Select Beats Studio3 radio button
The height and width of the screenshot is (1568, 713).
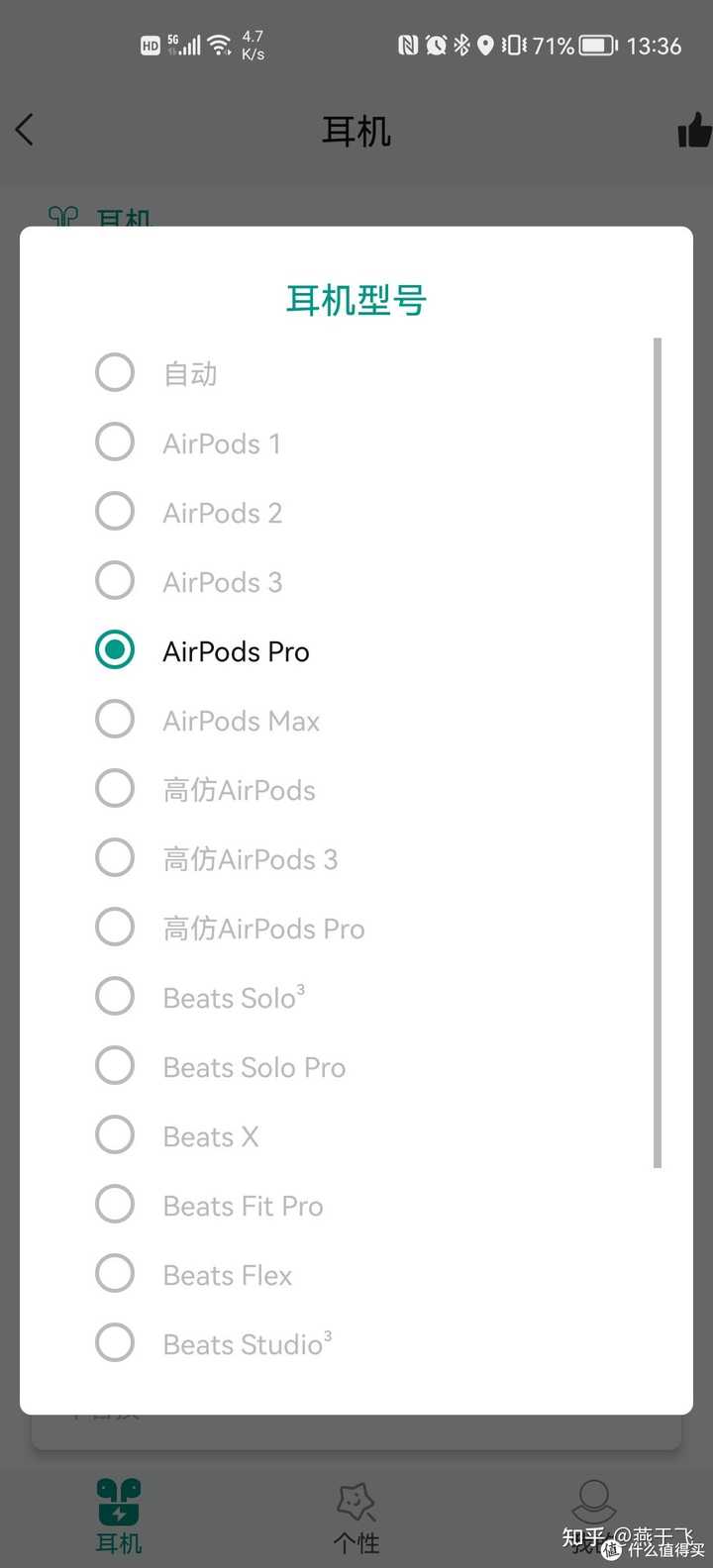pos(115,1343)
